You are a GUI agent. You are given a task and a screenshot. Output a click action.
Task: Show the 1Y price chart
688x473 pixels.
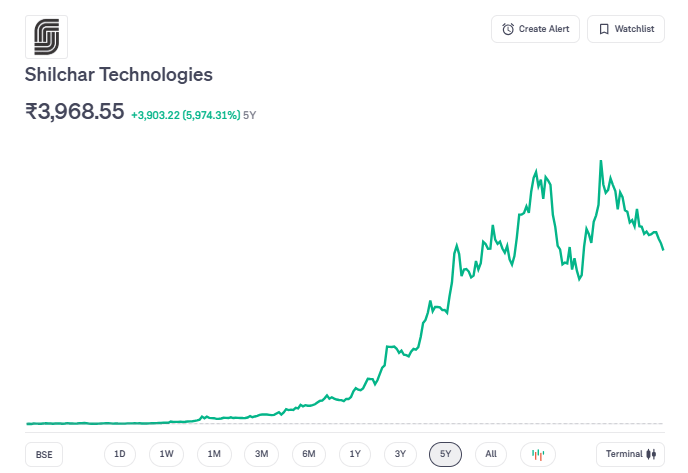355,454
